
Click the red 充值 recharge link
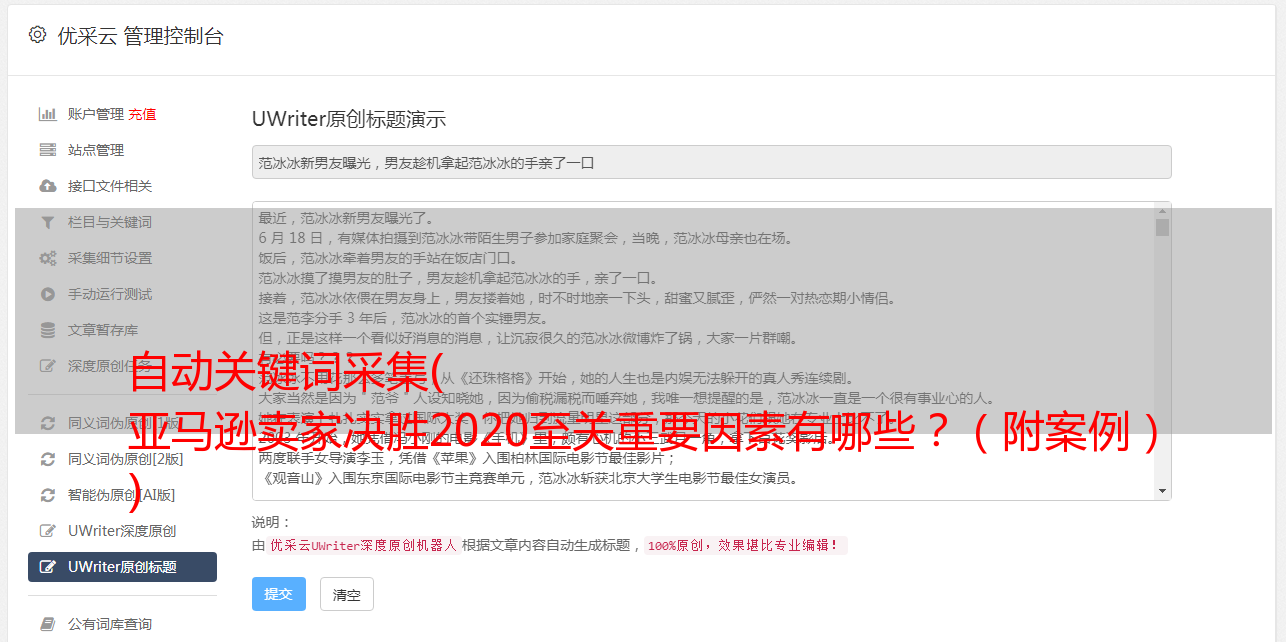[142, 114]
